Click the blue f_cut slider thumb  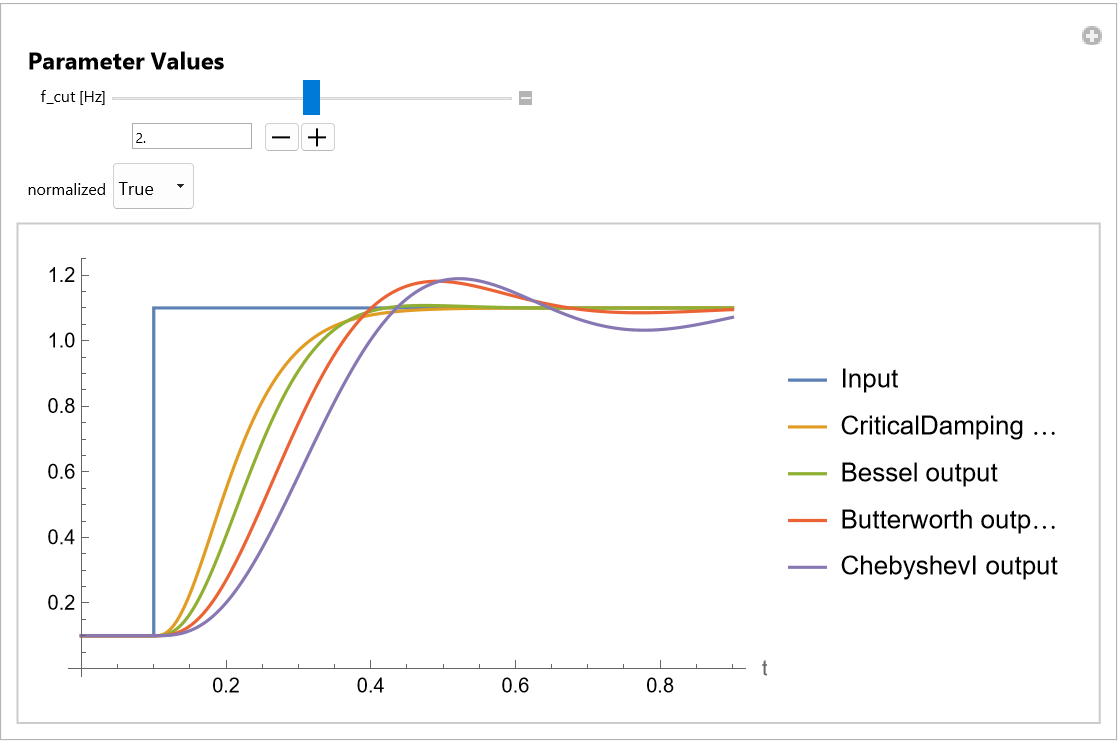[311, 98]
